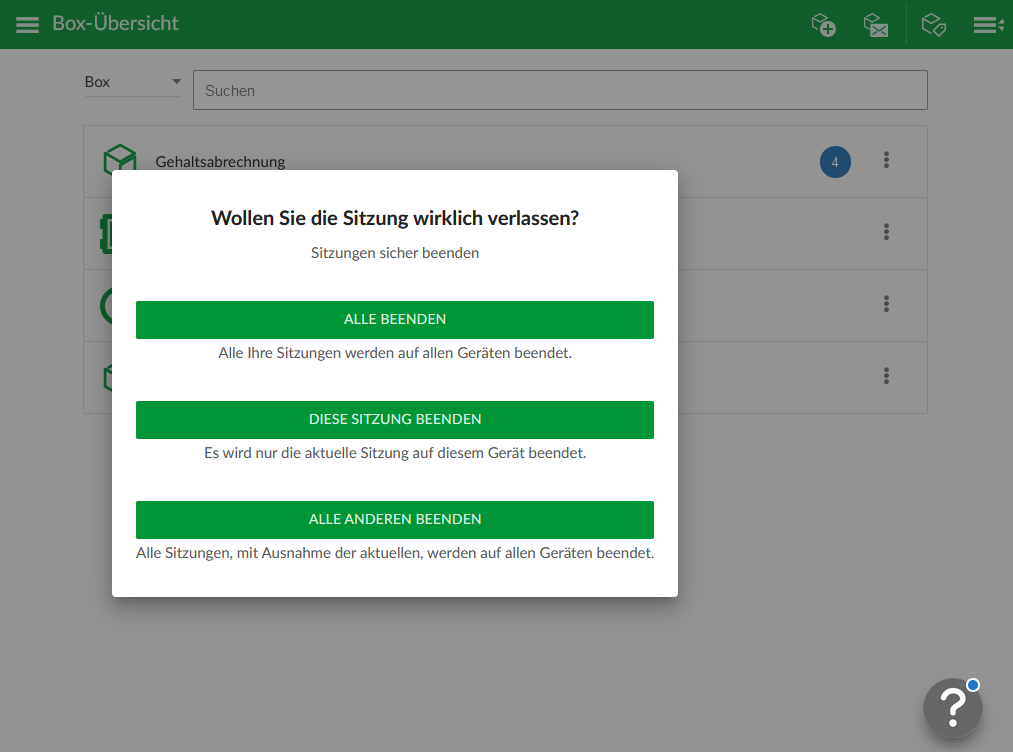Screen dimensions: 1013x752
Task: Open the round help question mark button
Action: tap(952, 708)
